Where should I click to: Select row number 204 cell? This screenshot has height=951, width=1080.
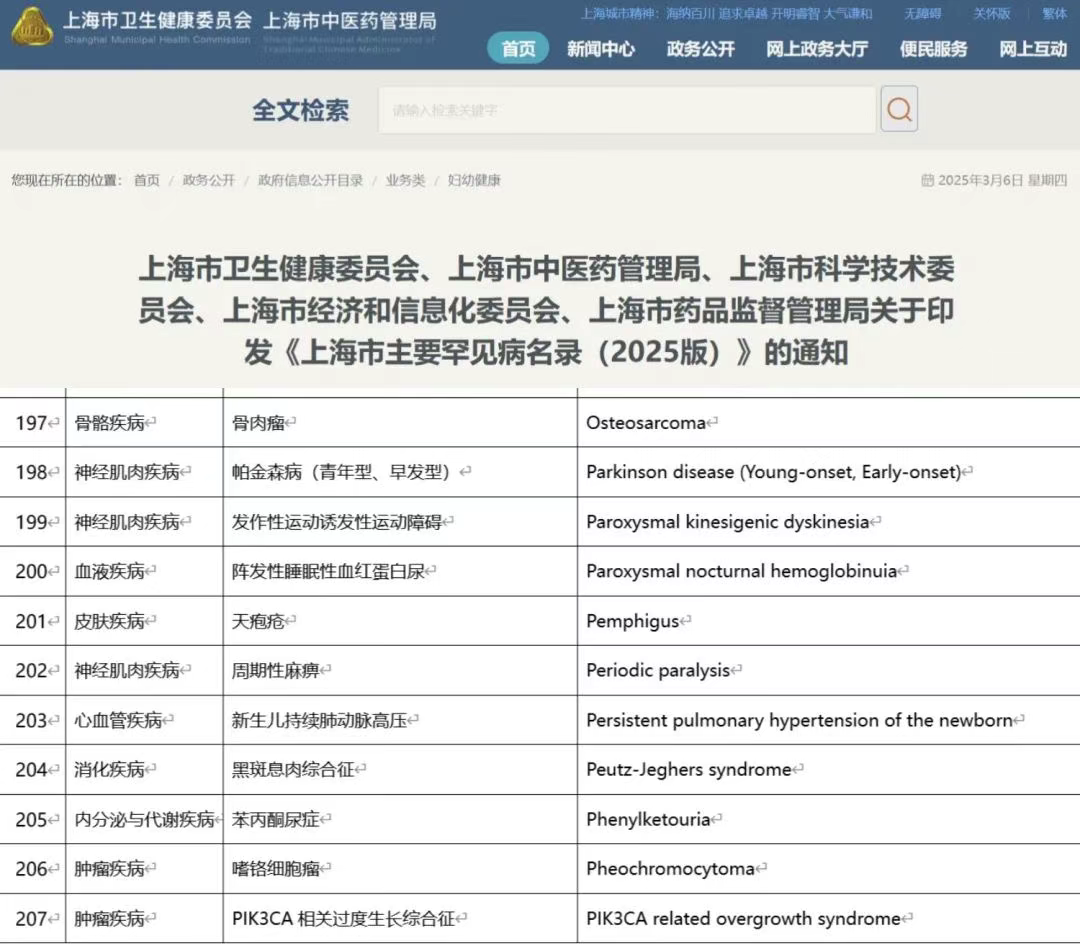(x=32, y=770)
